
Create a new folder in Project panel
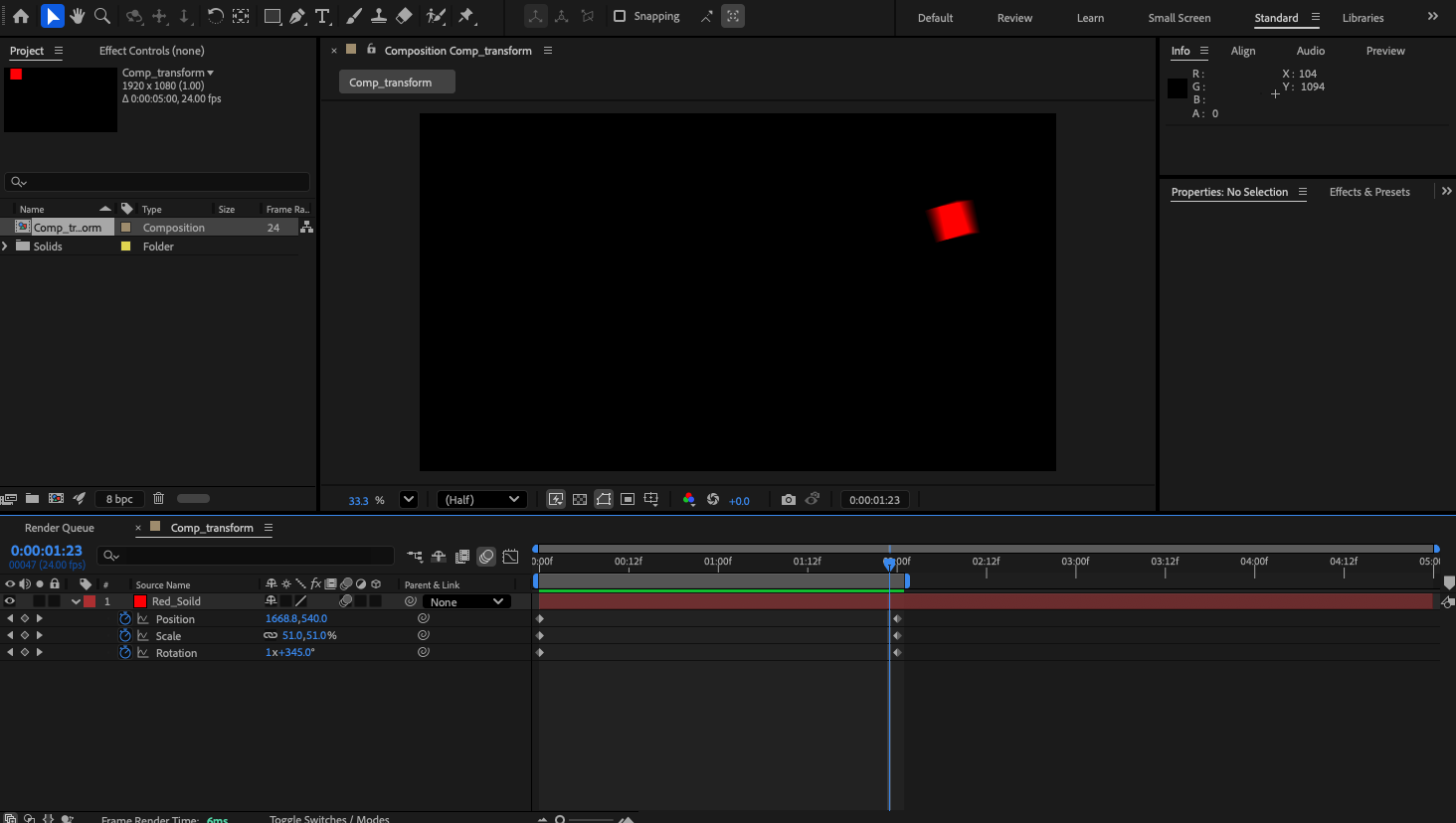click(x=32, y=498)
